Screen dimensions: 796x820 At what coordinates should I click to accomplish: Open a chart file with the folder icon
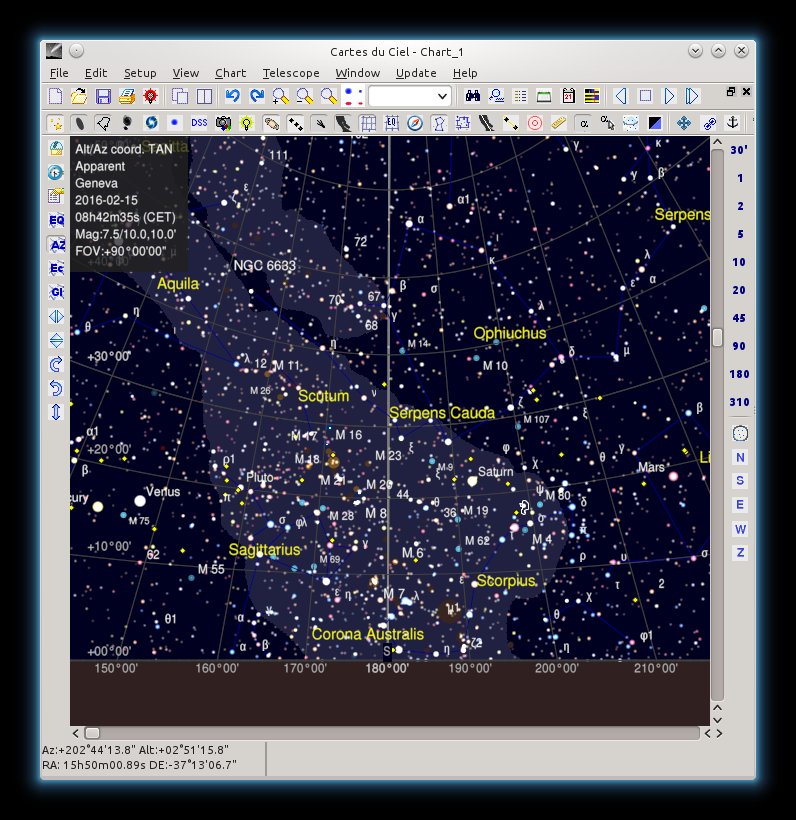click(79, 96)
